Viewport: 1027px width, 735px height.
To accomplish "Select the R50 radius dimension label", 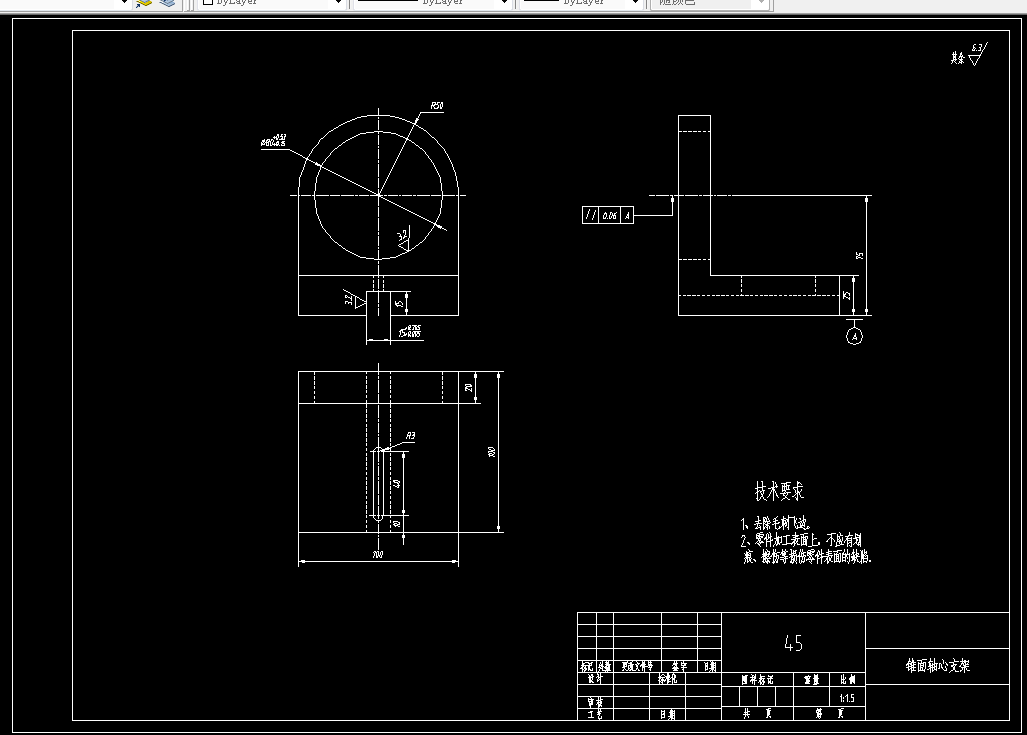I will coord(437,105).
